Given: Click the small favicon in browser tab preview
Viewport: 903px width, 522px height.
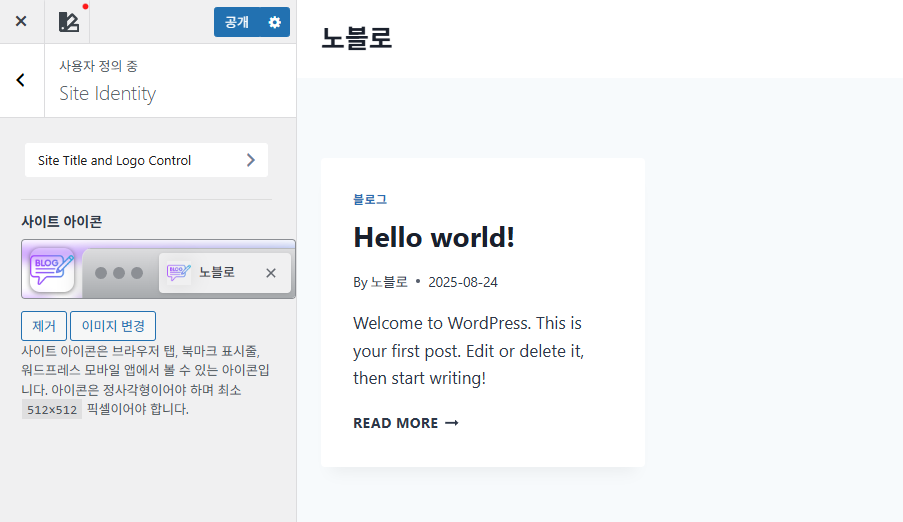Looking at the screenshot, I should [178, 273].
